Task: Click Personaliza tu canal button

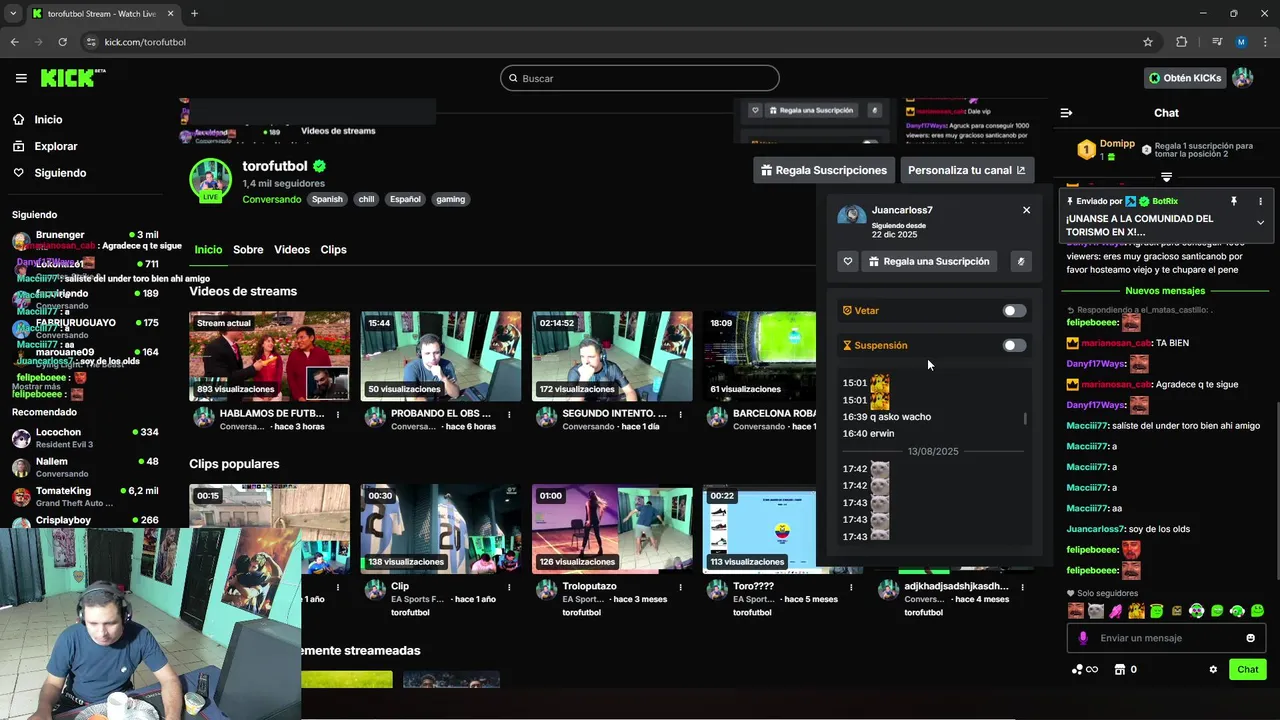Action: coord(967,170)
